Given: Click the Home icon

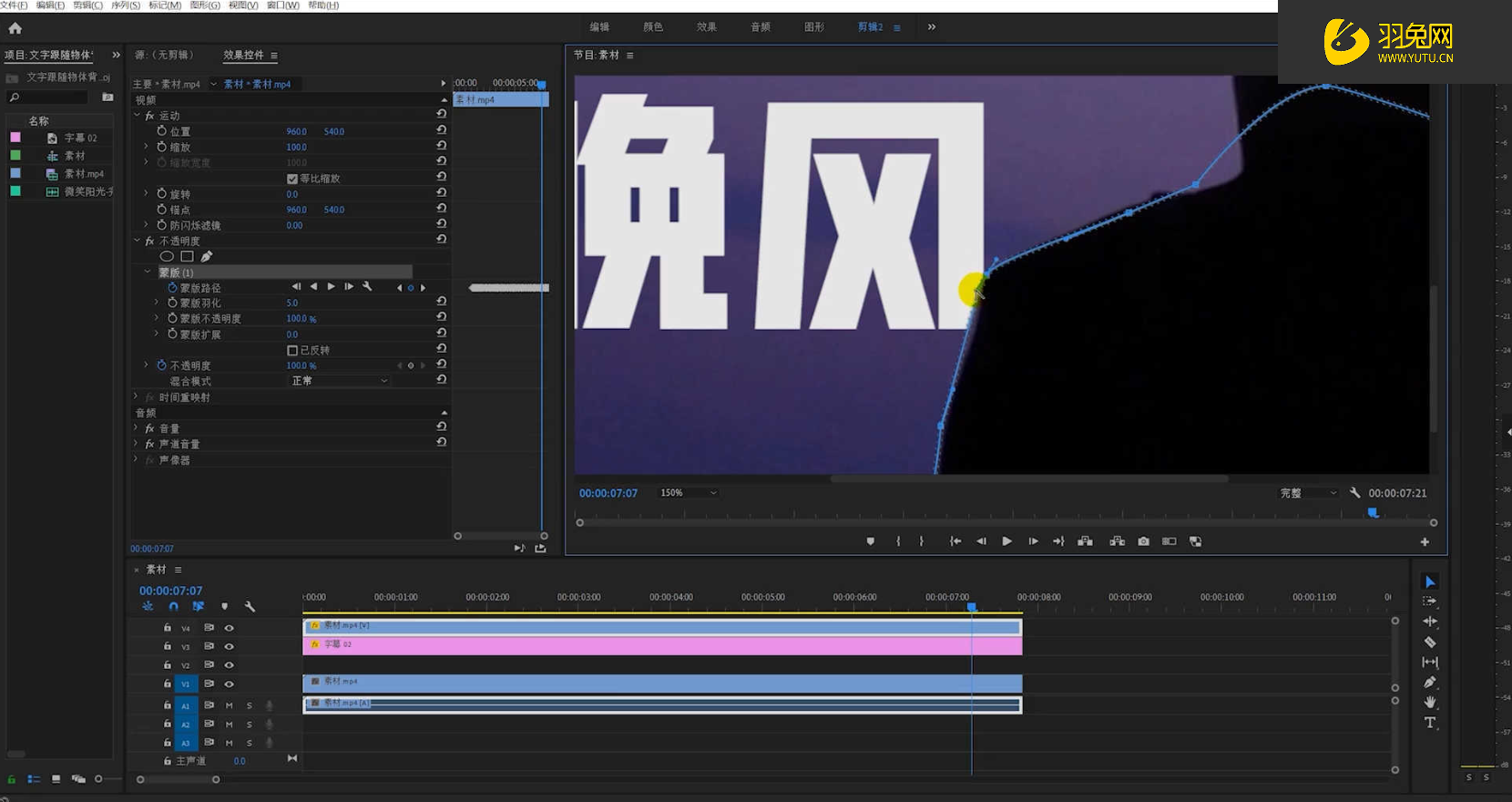Looking at the screenshot, I should [15, 28].
